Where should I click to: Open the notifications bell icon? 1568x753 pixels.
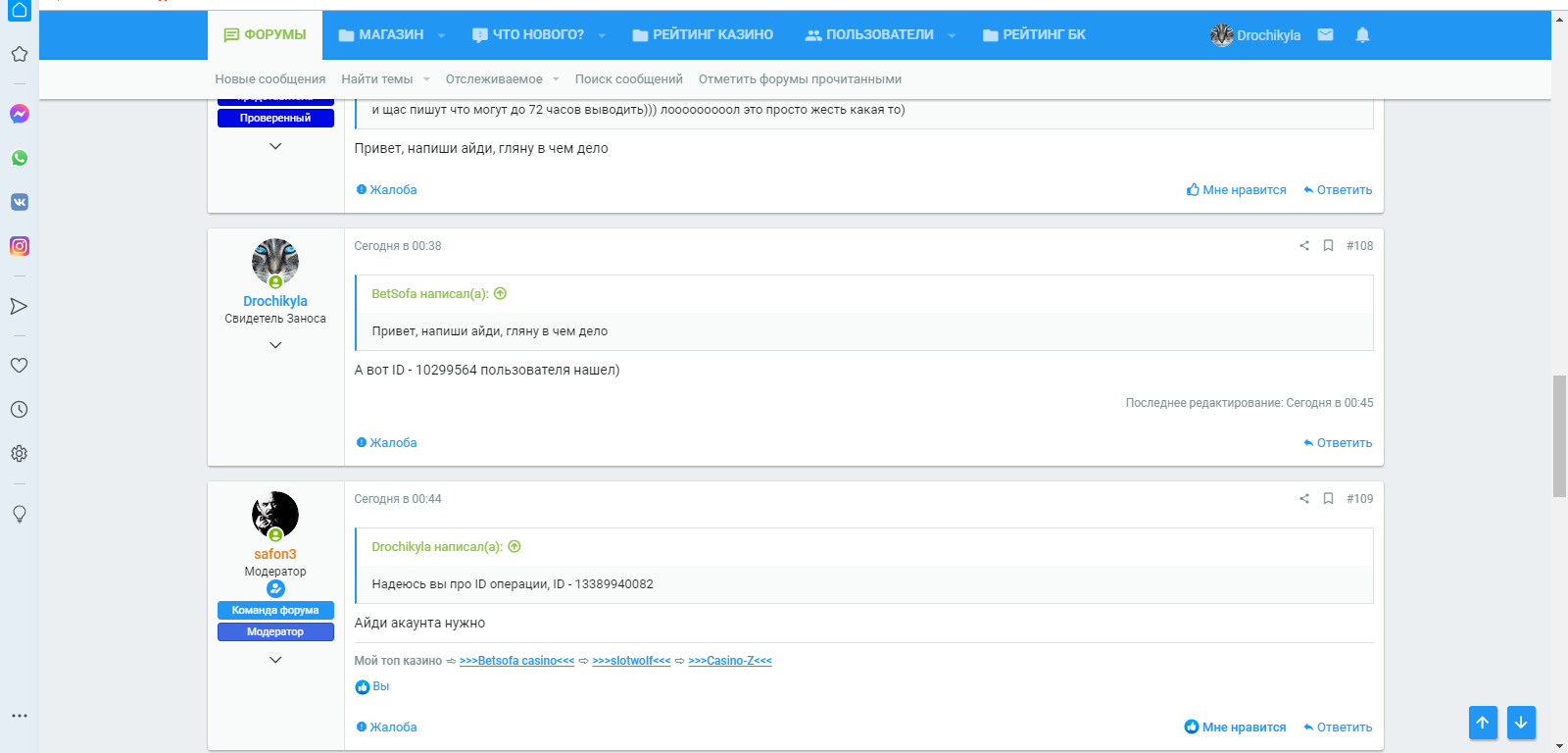tap(1362, 34)
